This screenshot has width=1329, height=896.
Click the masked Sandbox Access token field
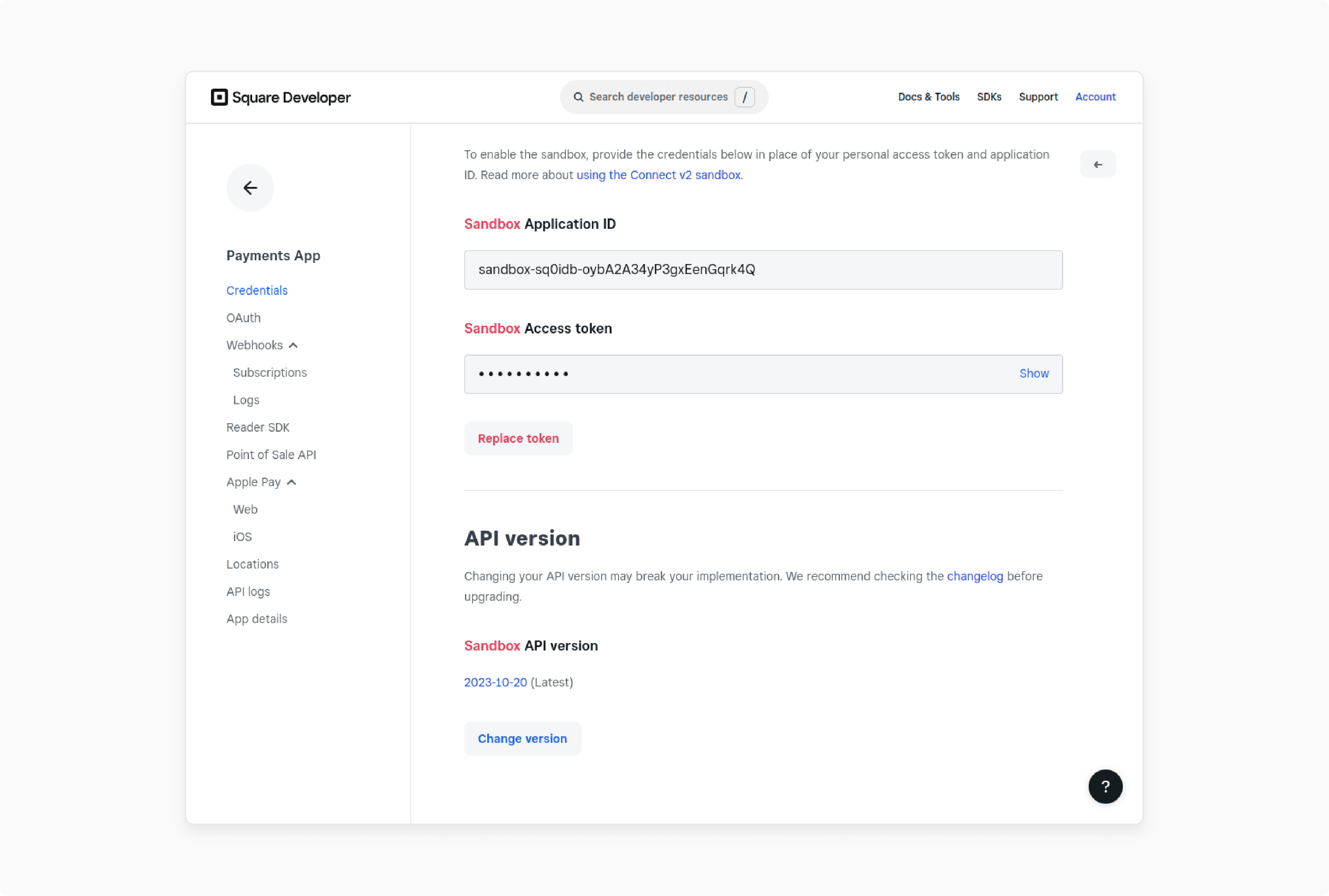763,374
